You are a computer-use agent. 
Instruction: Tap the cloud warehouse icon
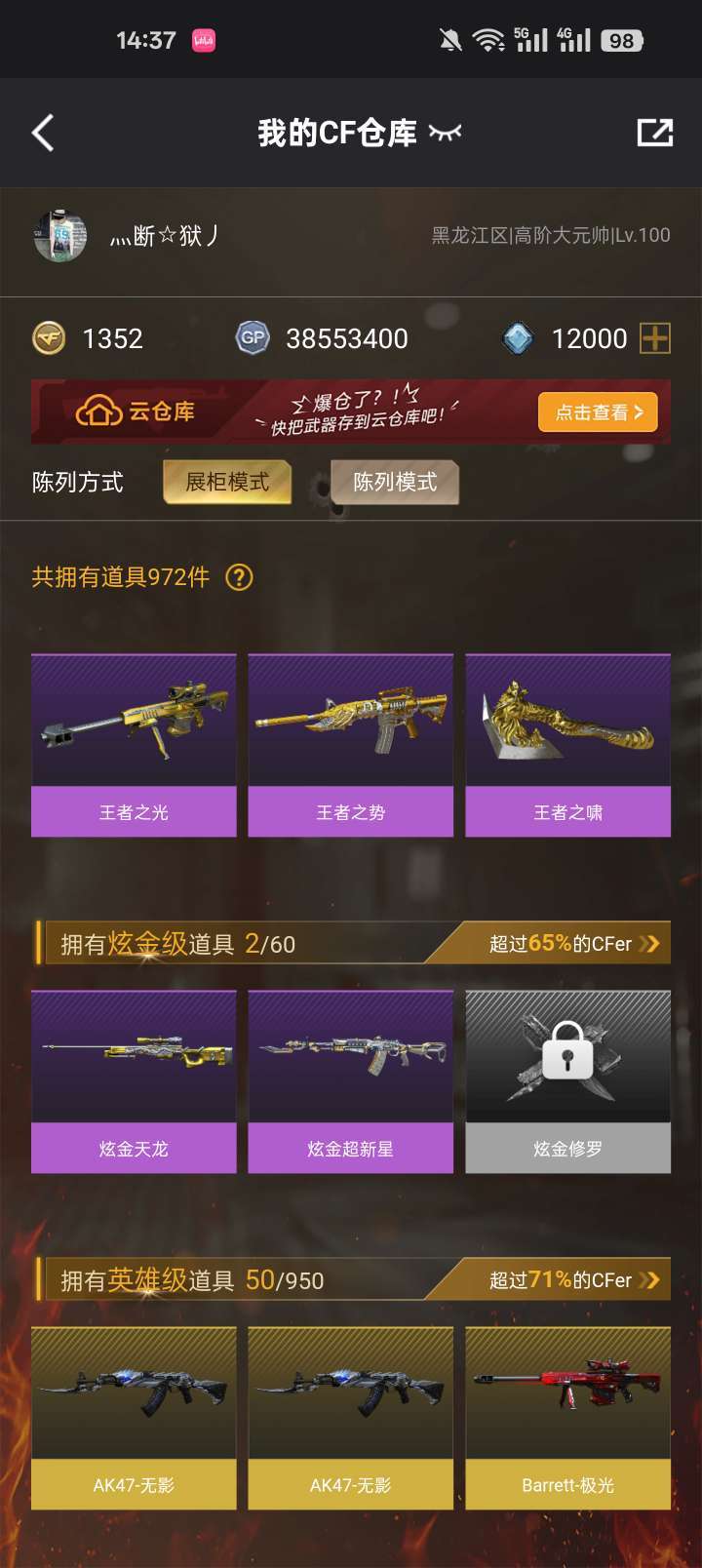[x=98, y=412]
